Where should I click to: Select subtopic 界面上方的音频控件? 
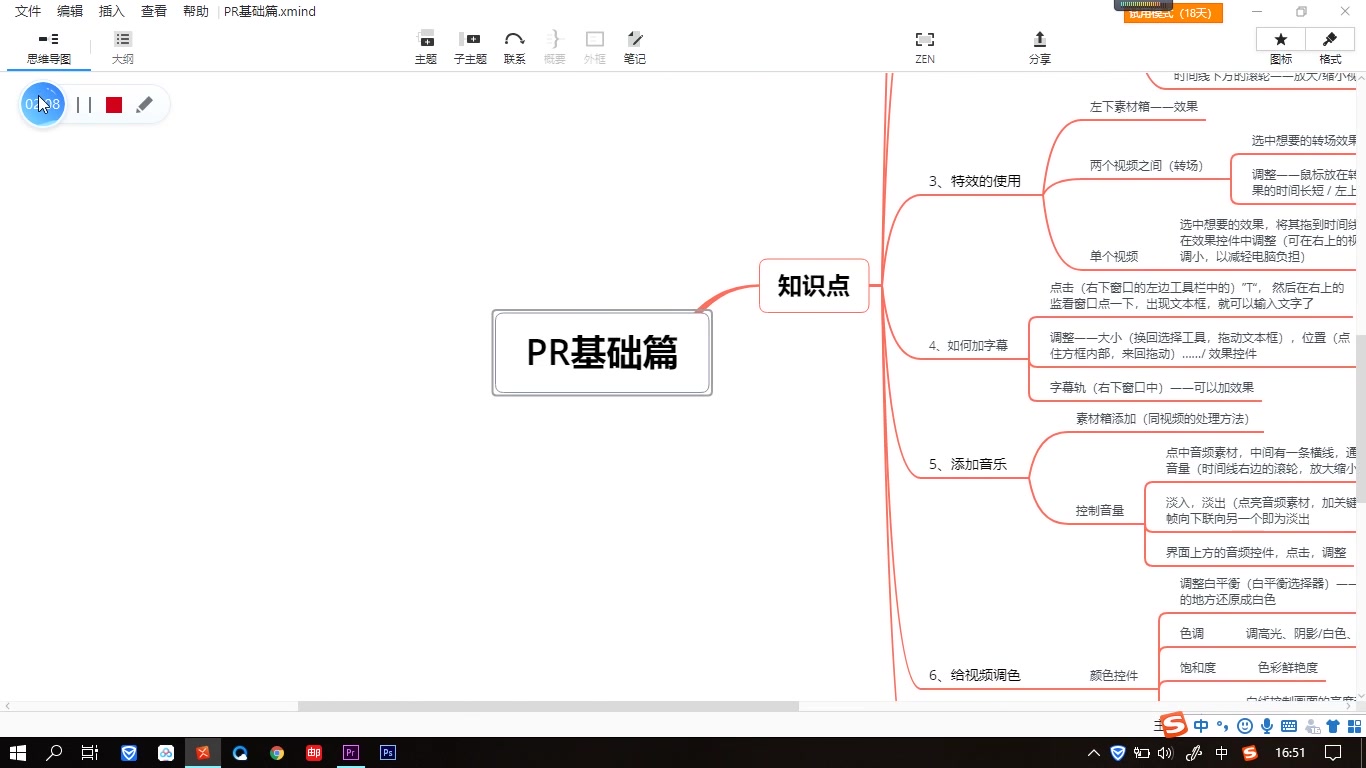[x=1256, y=552]
